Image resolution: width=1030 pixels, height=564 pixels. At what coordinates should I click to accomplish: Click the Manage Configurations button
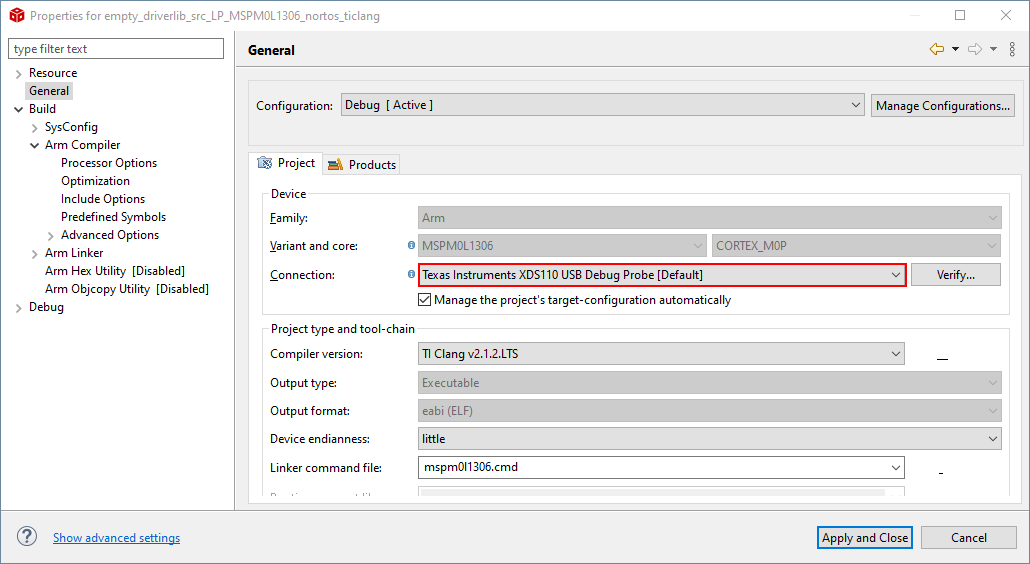coord(942,105)
